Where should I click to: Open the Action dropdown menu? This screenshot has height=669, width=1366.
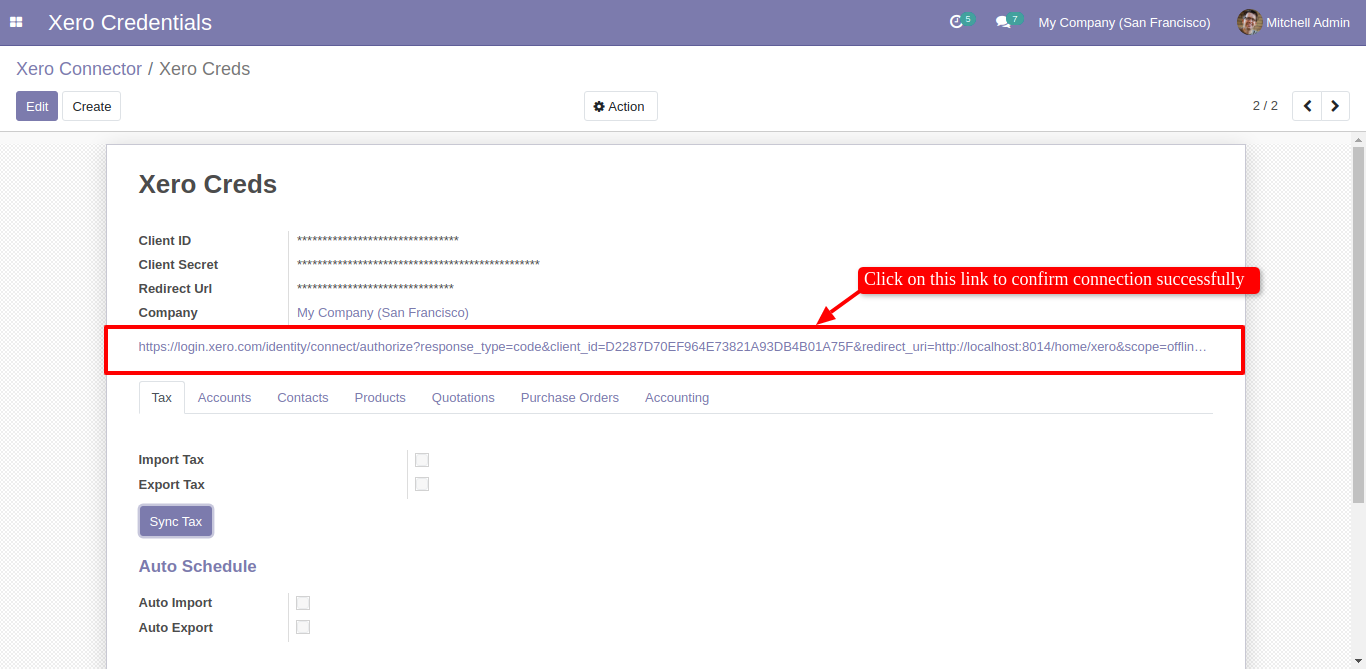(x=620, y=106)
